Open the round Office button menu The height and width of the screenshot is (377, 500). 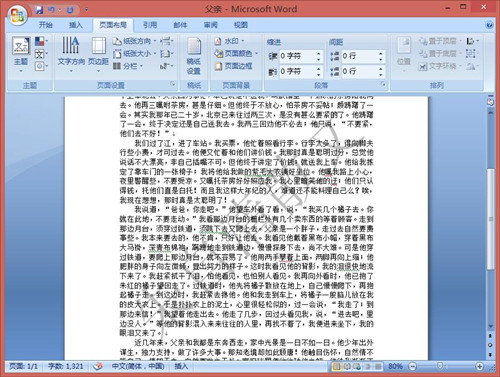coord(17,15)
